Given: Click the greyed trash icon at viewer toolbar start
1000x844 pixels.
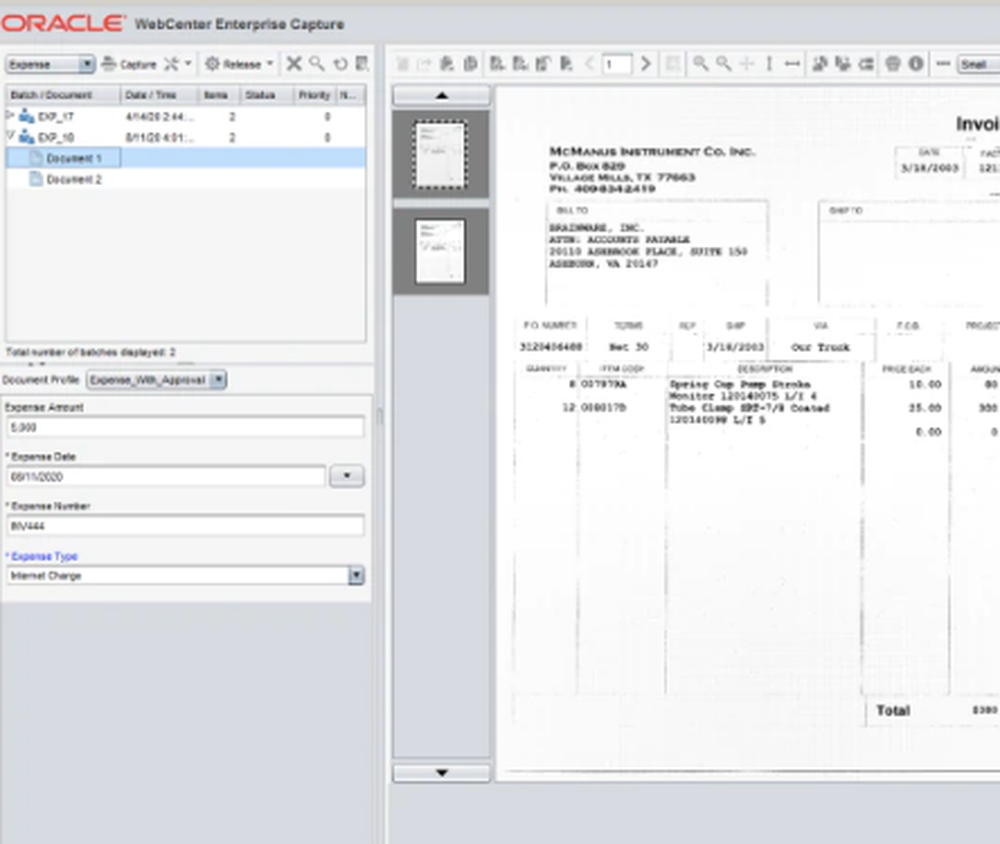Looking at the screenshot, I should click(402, 64).
